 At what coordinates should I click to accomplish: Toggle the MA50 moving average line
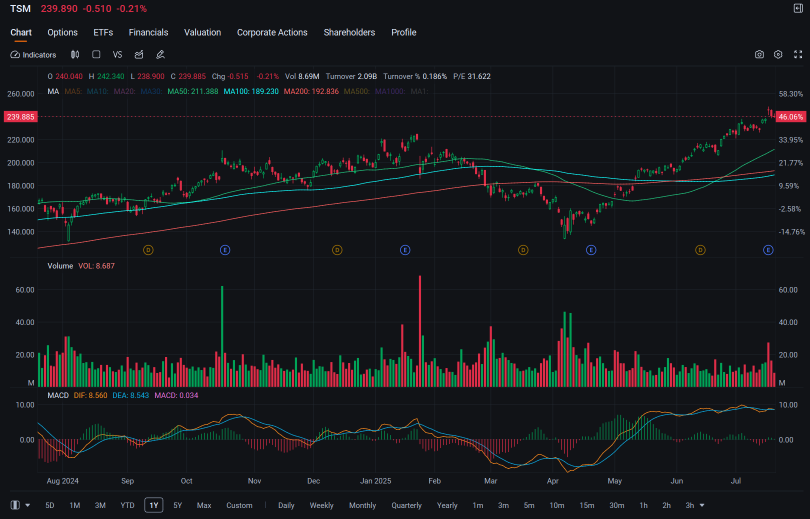click(x=193, y=91)
